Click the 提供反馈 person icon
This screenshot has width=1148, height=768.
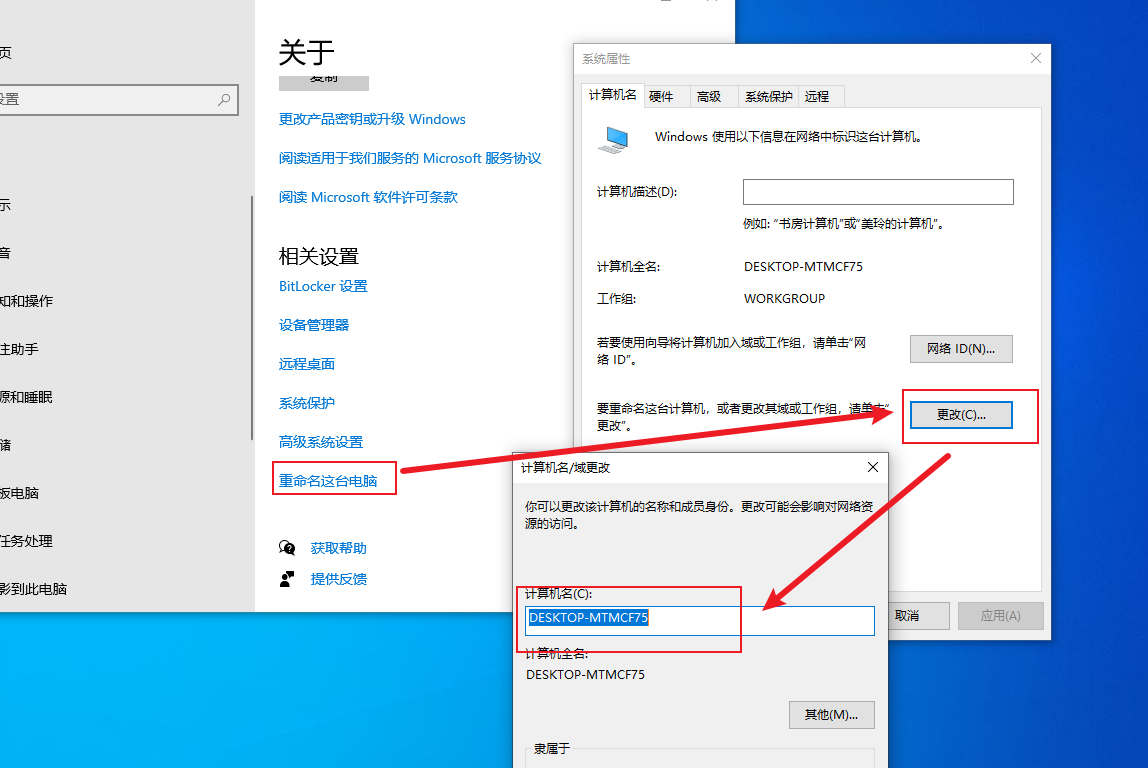[287, 579]
